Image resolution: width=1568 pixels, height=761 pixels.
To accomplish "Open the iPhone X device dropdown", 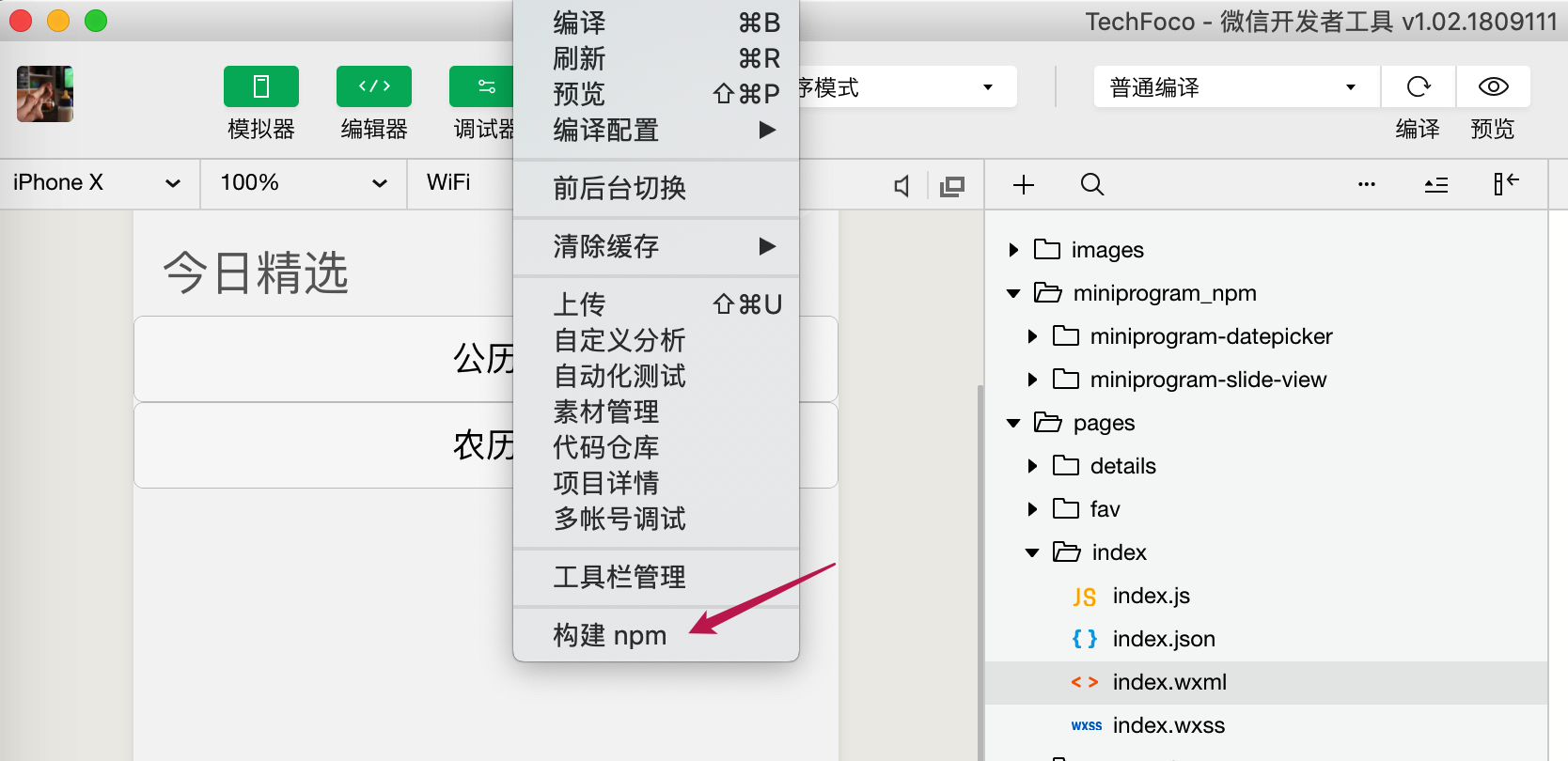I will click(x=98, y=183).
